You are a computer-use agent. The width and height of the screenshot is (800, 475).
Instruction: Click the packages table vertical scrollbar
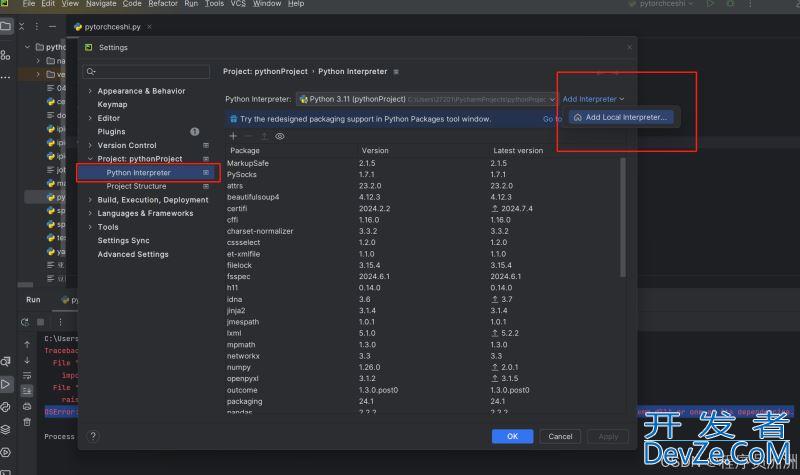pos(622,217)
